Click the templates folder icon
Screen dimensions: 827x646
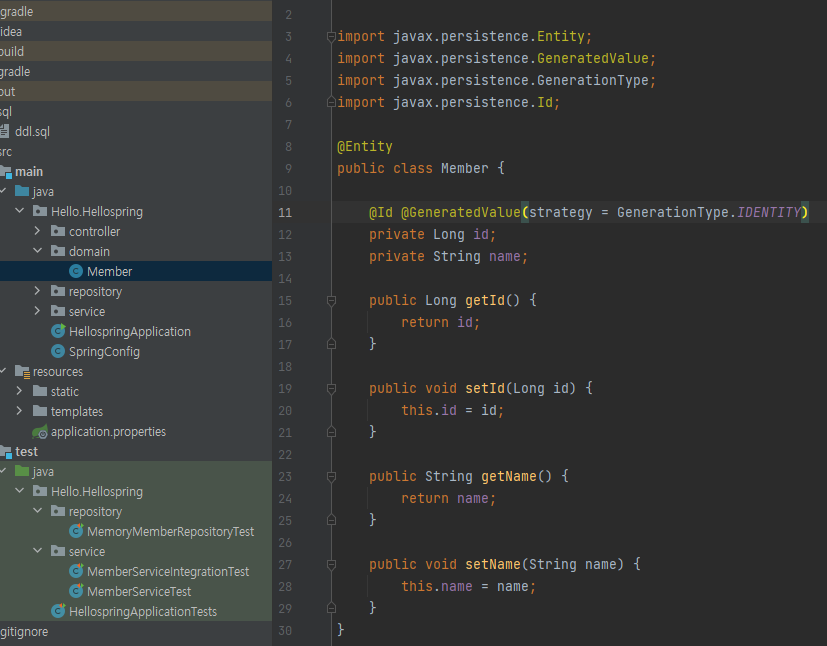point(40,411)
